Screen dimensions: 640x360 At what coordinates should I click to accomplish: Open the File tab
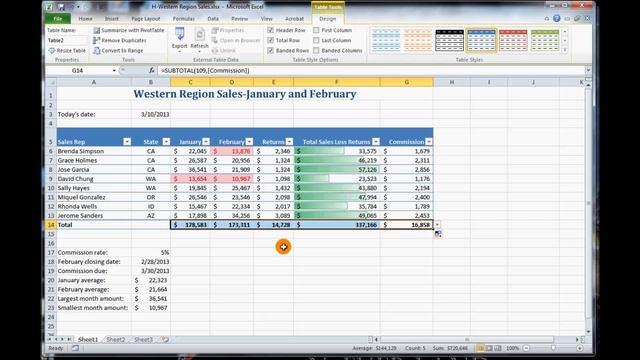pyautogui.click(x=58, y=19)
